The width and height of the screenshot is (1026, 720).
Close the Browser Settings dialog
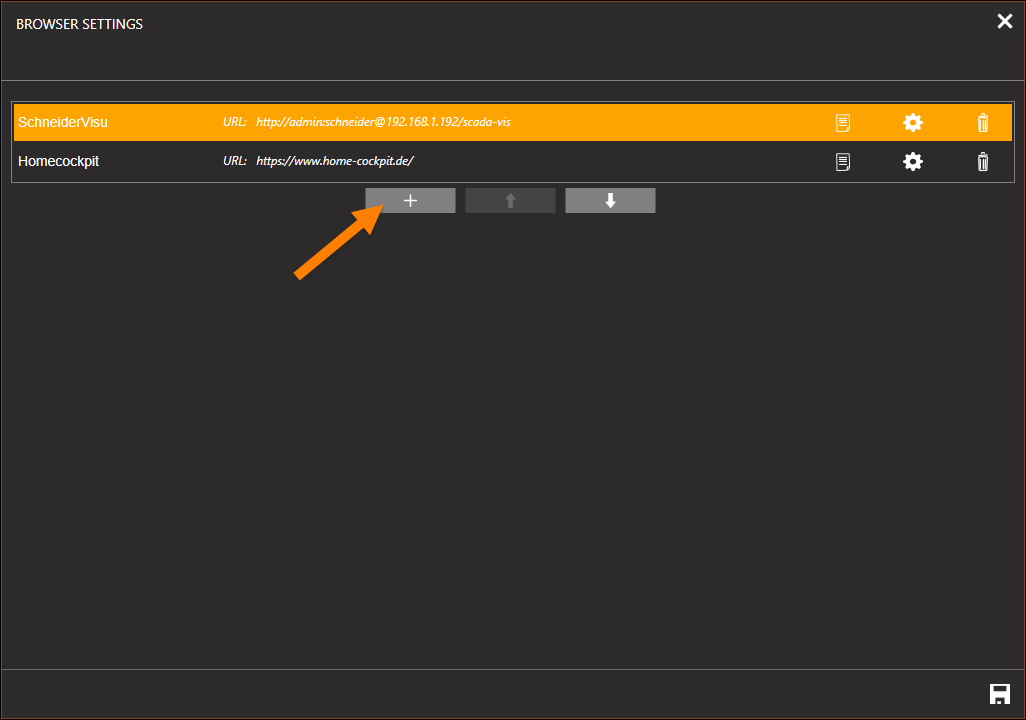tap(1004, 22)
